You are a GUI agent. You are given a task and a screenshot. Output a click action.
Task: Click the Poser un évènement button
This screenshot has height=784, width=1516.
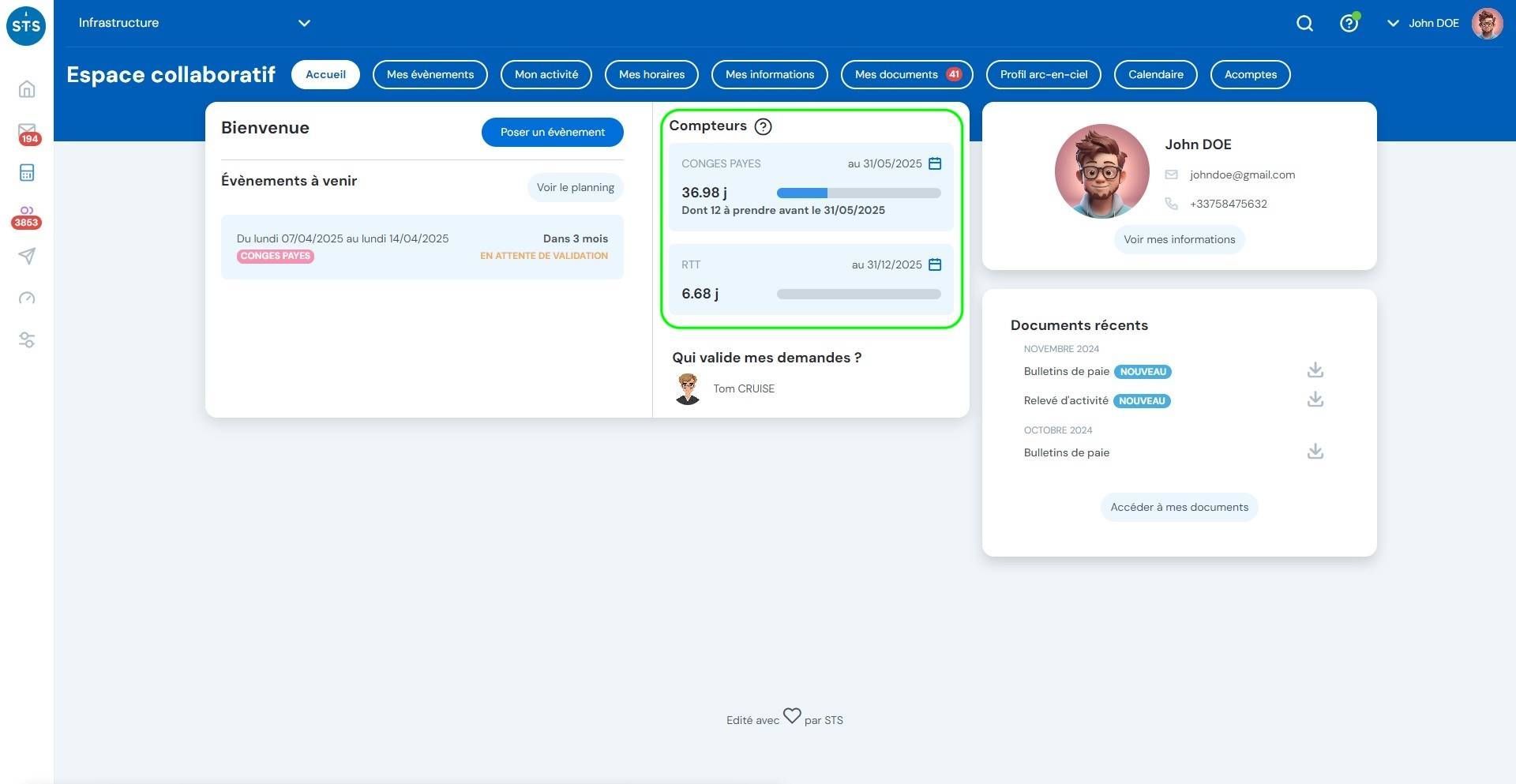click(x=552, y=132)
